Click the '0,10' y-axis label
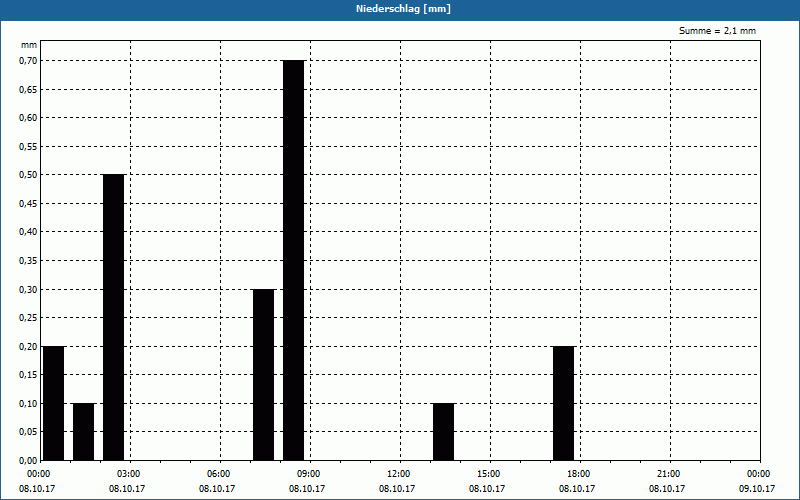The height and width of the screenshot is (500, 800). (28, 404)
